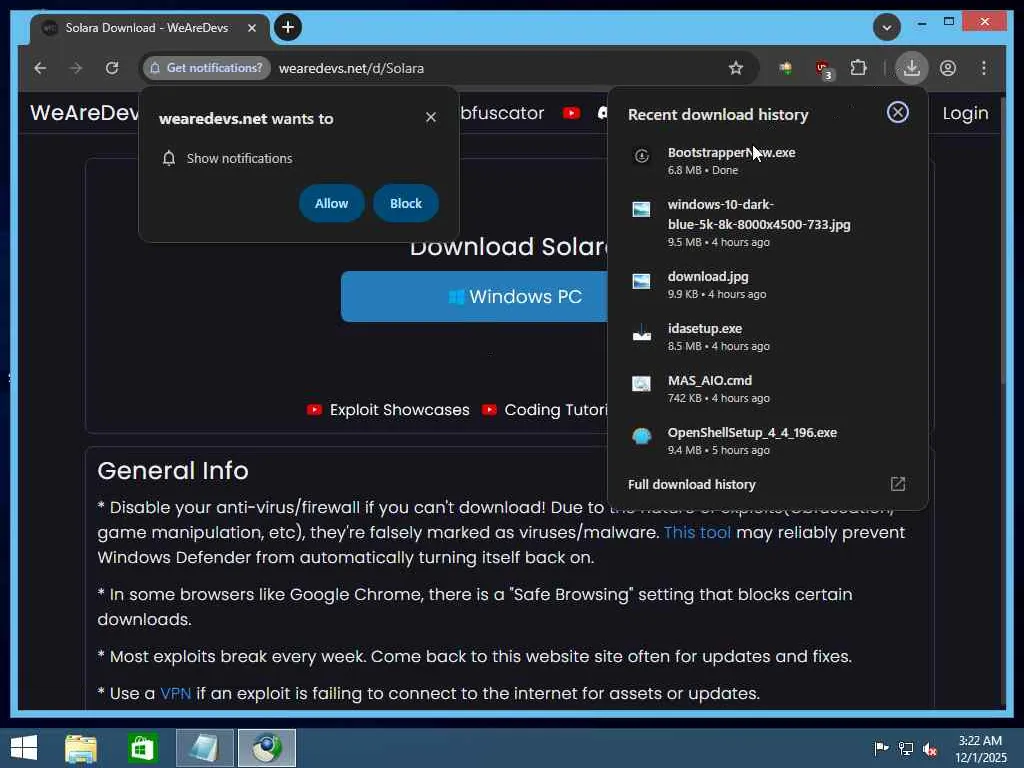Click the WeAreDevs site logo

tap(84, 112)
